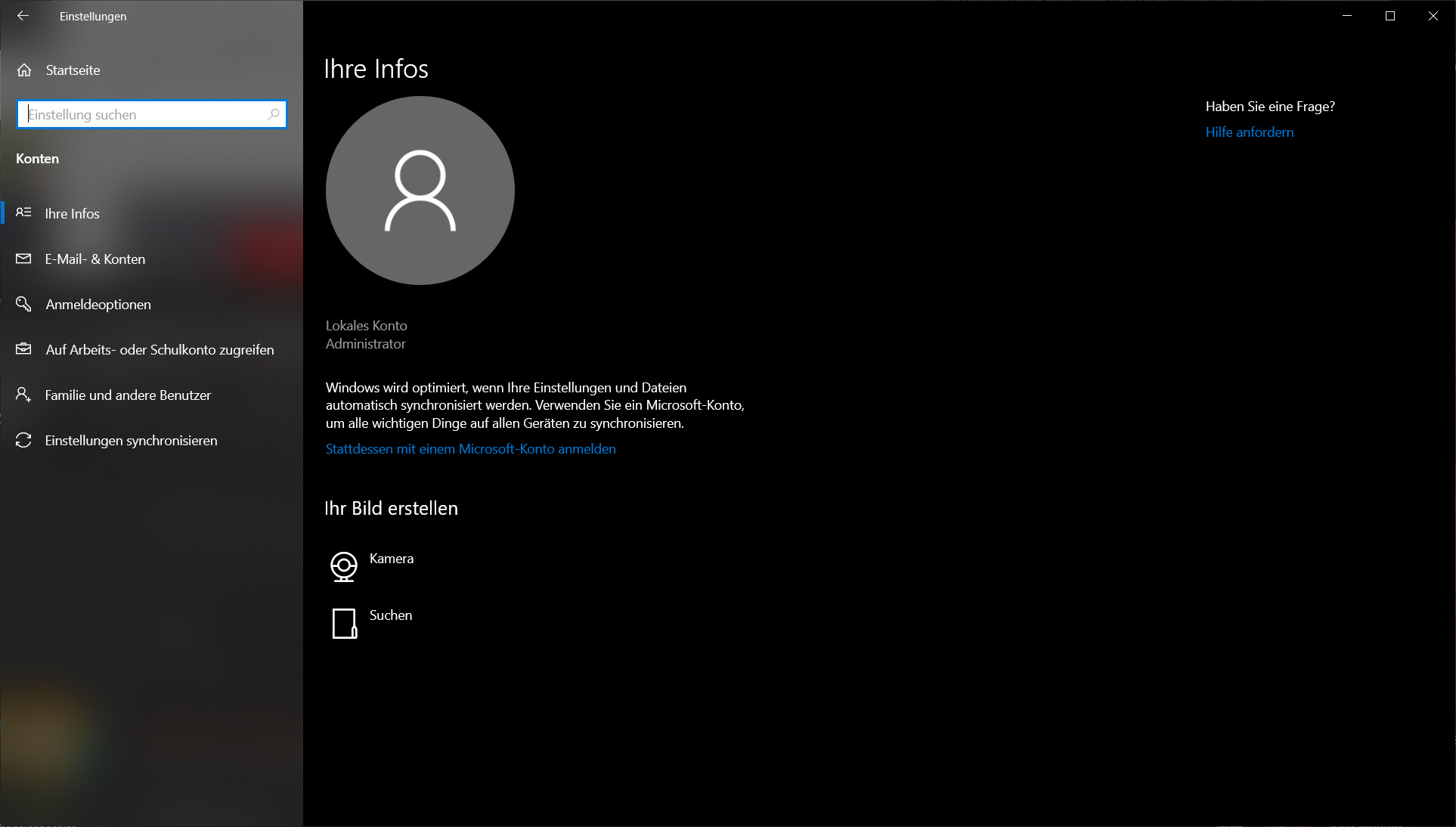This screenshot has height=827, width=1456.
Task: Click the Einstellung suchen search field
Action: tap(144, 115)
